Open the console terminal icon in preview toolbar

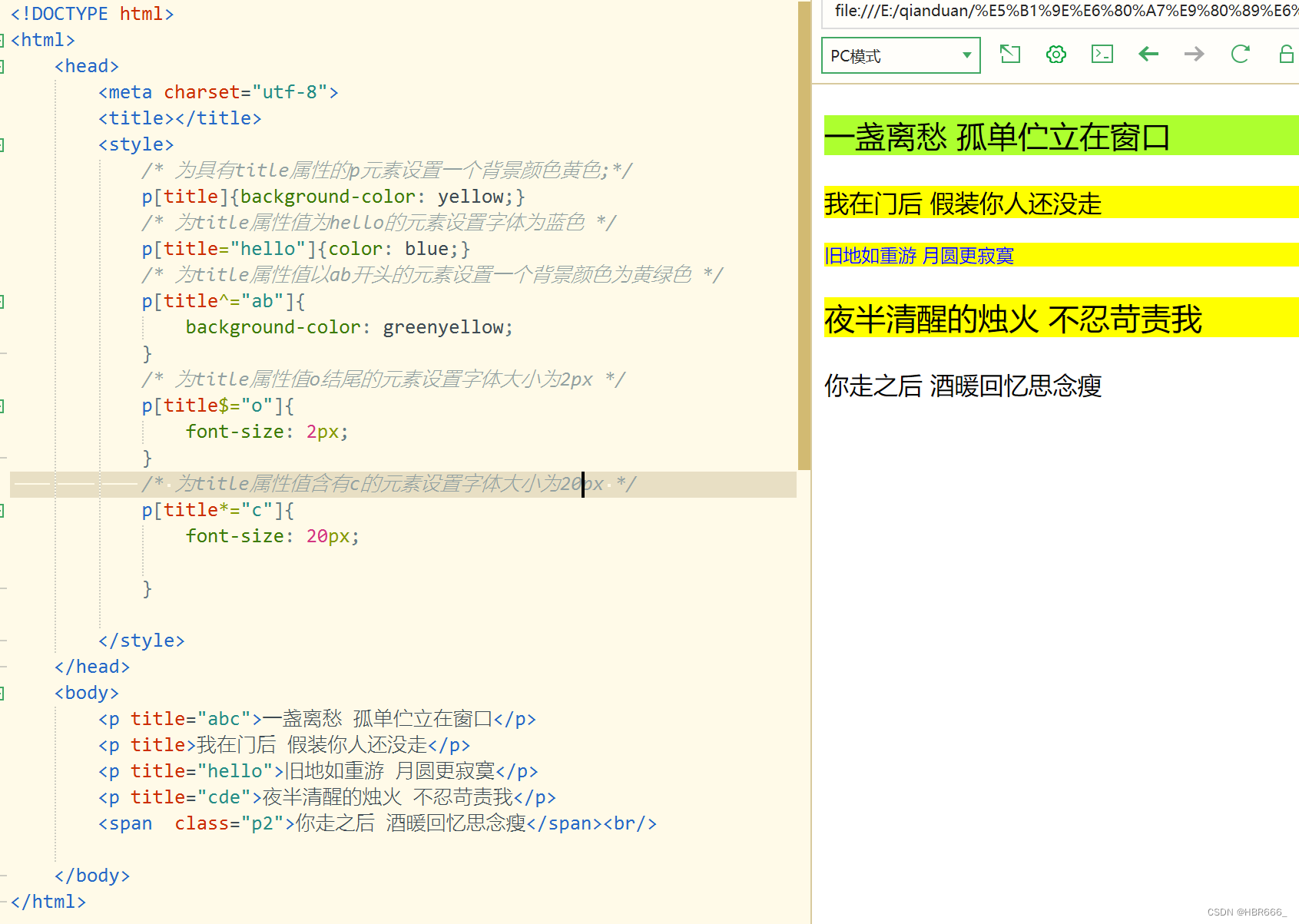point(1102,54)
